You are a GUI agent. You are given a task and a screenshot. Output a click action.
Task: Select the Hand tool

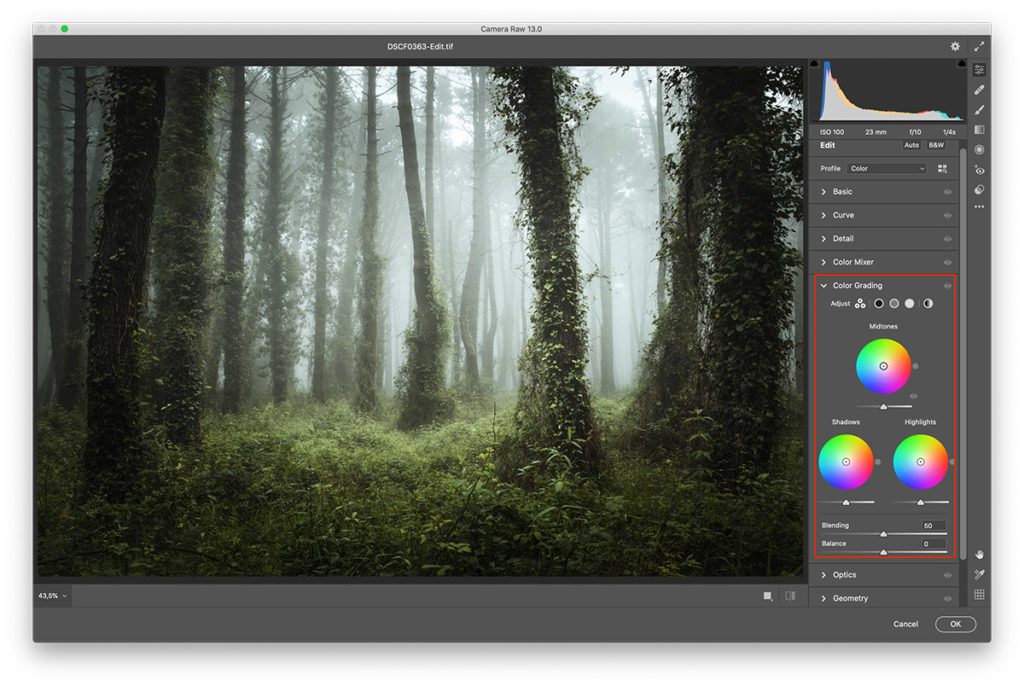pos(979,554)
